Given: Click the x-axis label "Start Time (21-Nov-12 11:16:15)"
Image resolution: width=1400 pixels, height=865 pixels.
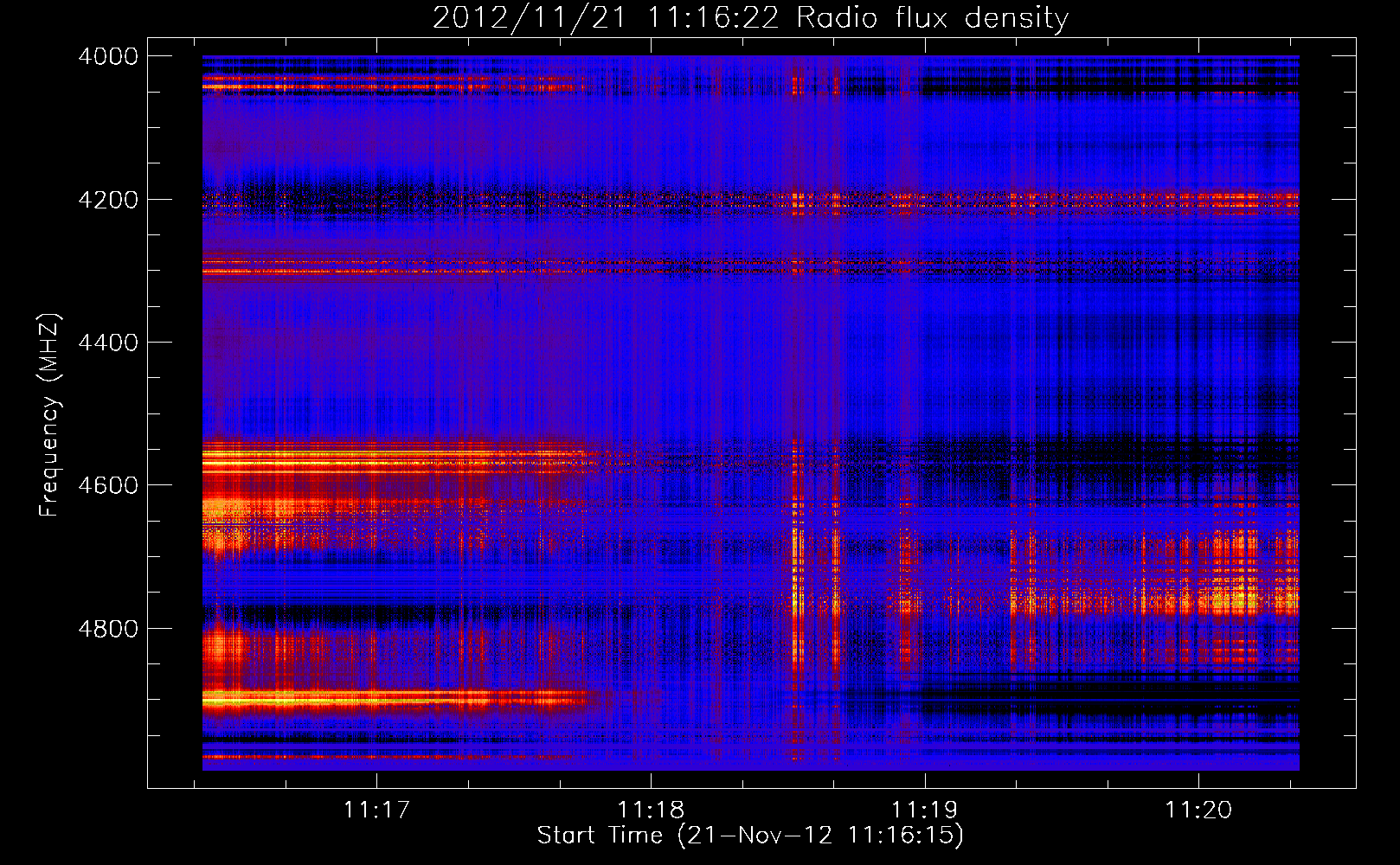Looking at the screenshot, I should point(750,836).
